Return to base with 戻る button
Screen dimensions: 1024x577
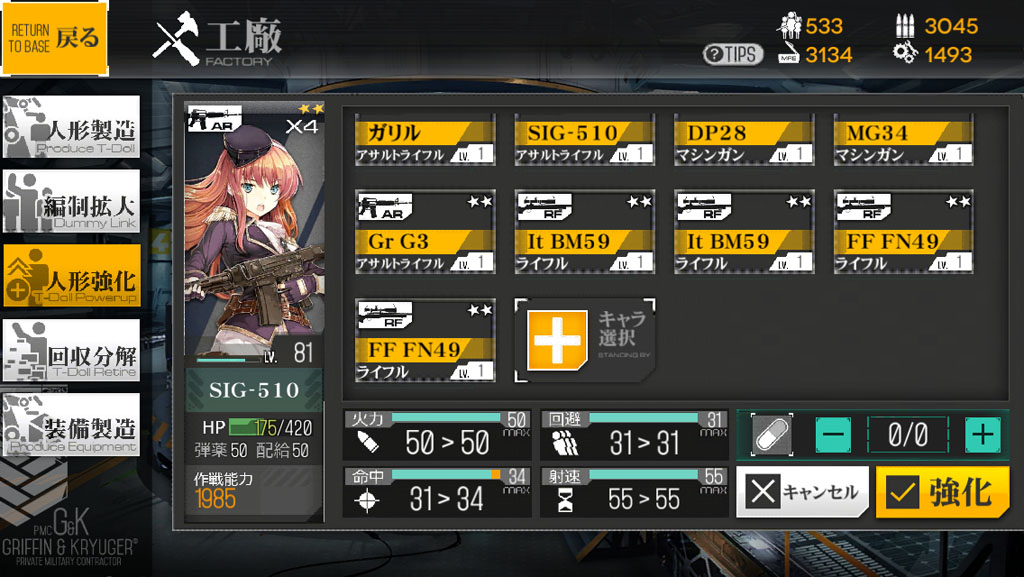pos(55,39)
